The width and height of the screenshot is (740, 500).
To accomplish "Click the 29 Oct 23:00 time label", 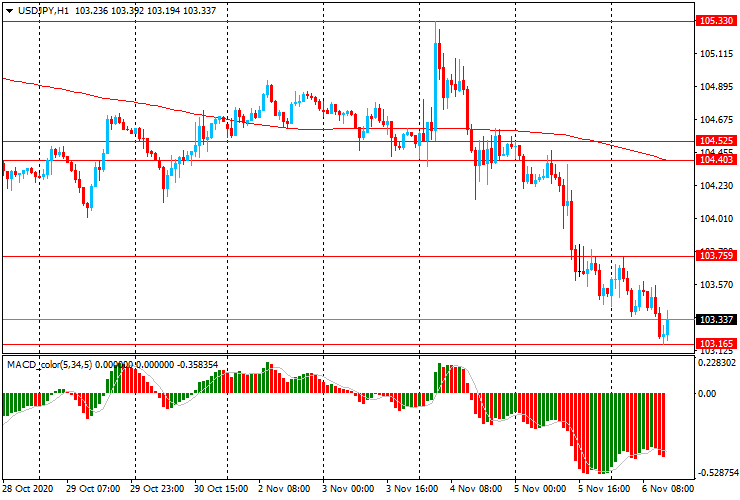I will pyautogui.click(x=157, y=489).
